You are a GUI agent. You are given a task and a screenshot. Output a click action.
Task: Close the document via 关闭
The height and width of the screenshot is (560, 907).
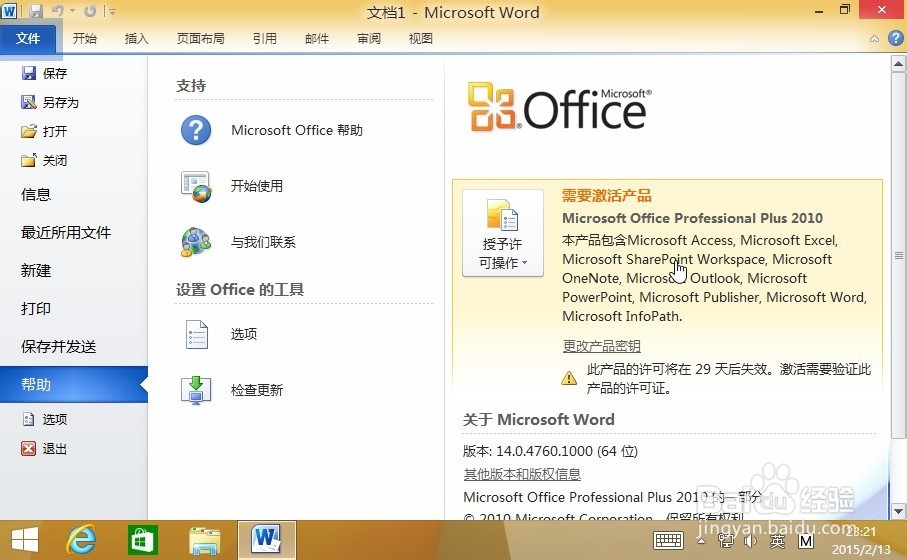(44, 160)
